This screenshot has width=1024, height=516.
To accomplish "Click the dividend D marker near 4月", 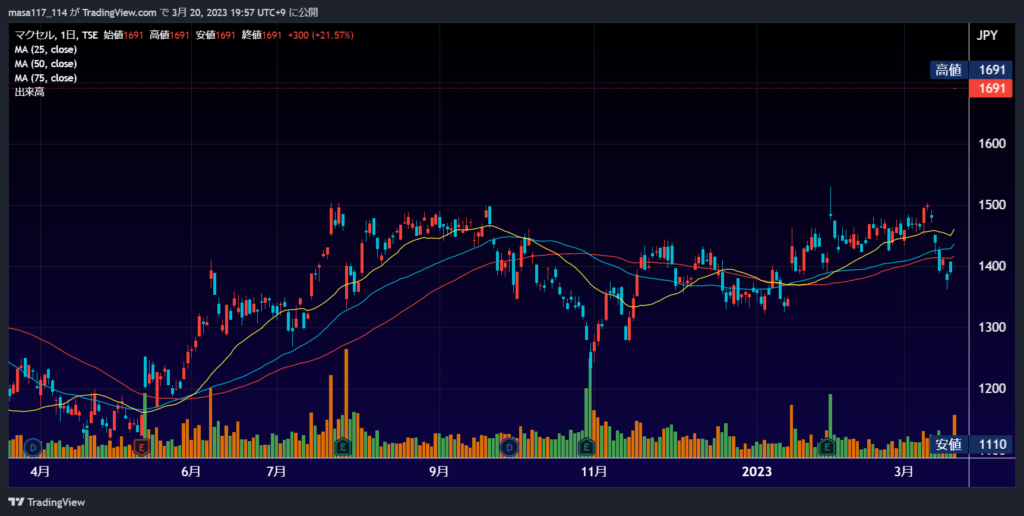I will (x=33, y=447).
